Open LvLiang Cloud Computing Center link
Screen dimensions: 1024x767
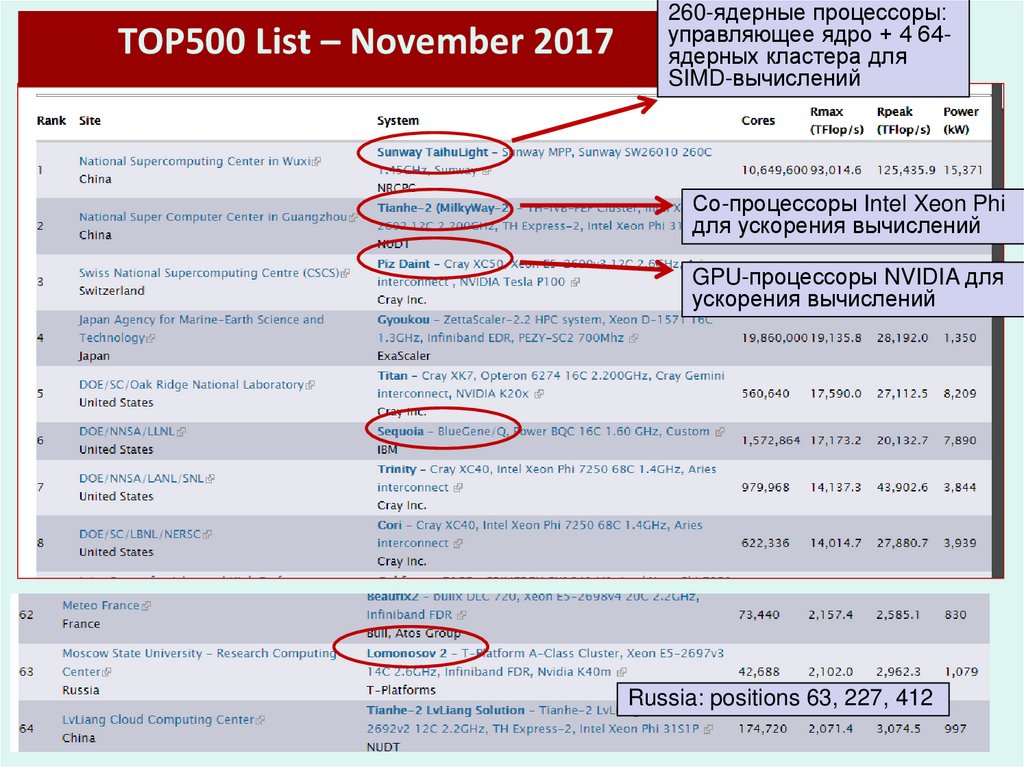[x=158, y=719]
